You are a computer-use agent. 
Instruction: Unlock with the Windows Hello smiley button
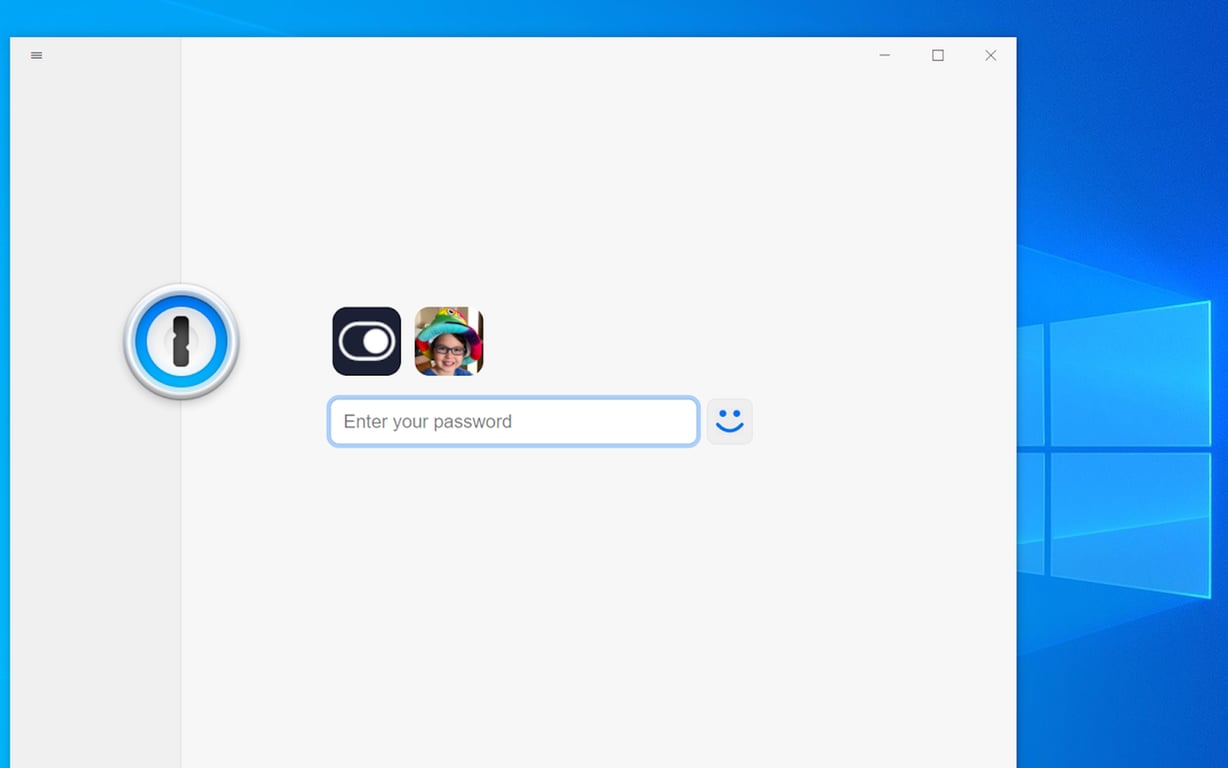click(x=729, y=421)
